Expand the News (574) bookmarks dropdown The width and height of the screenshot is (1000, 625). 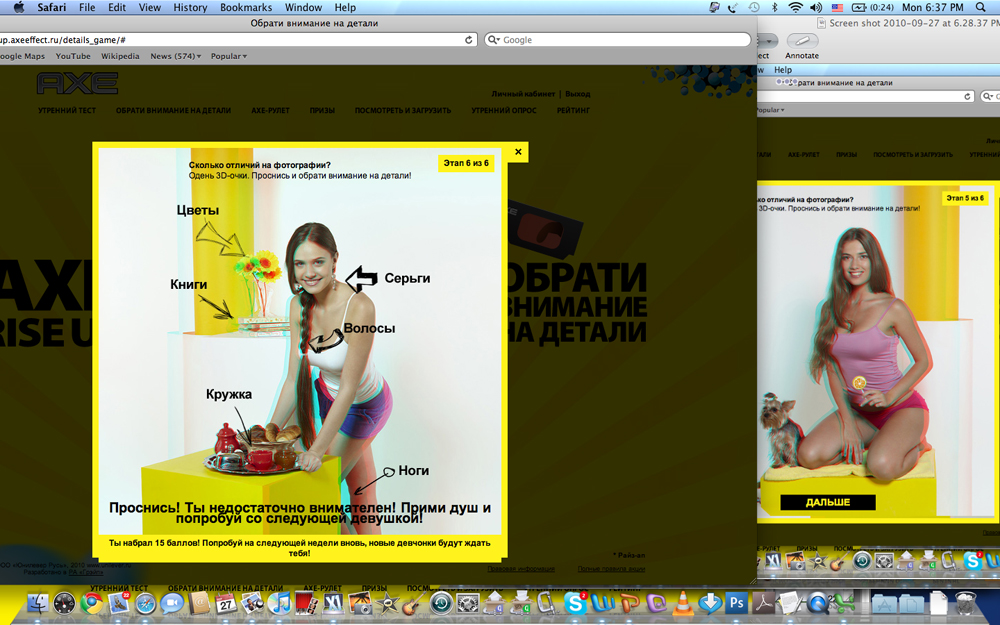click(175, 56)
